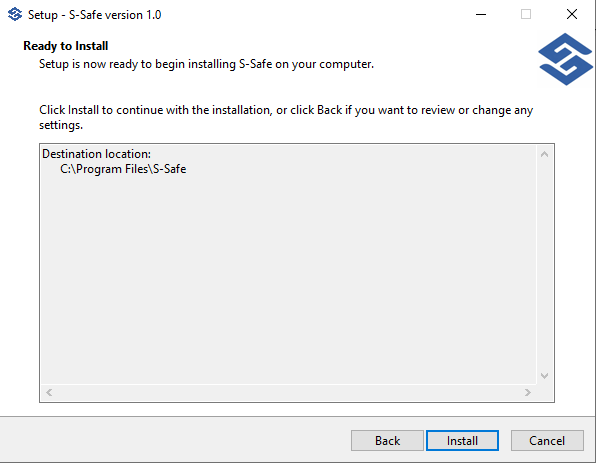Close the setup window
Screen dimensions: 596x463
tap(572, 14)
